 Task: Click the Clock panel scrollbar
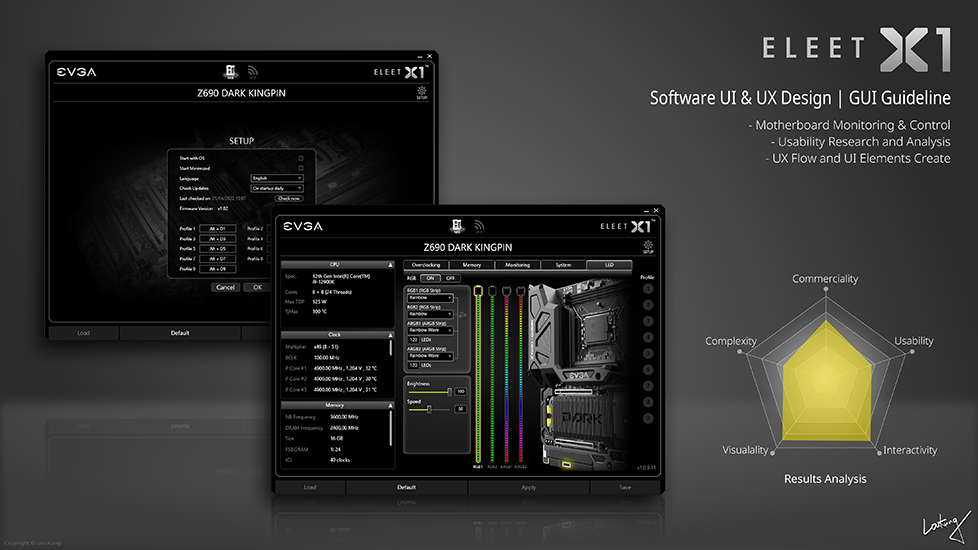391,347
